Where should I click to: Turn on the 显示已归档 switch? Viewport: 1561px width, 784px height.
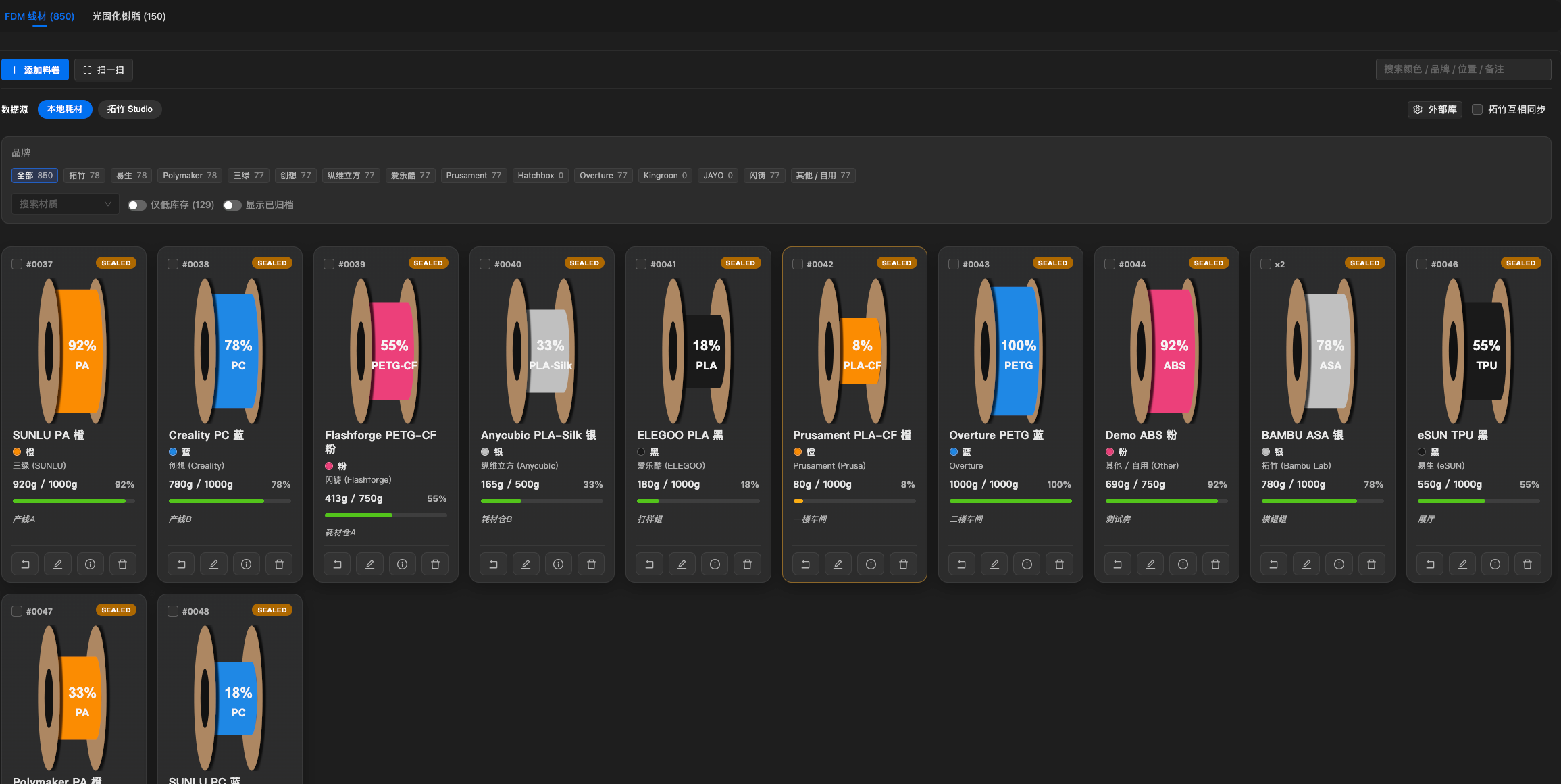point(232,205)
